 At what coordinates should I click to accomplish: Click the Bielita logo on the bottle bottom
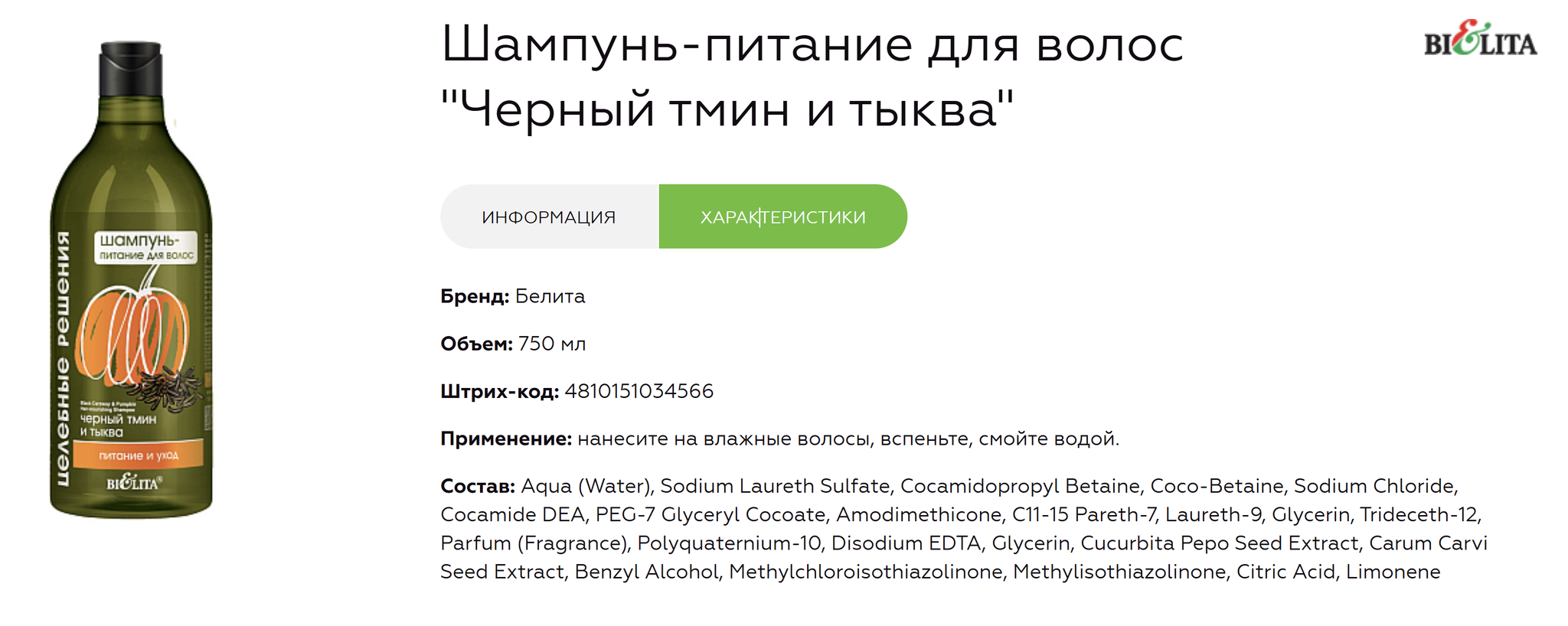133,483
